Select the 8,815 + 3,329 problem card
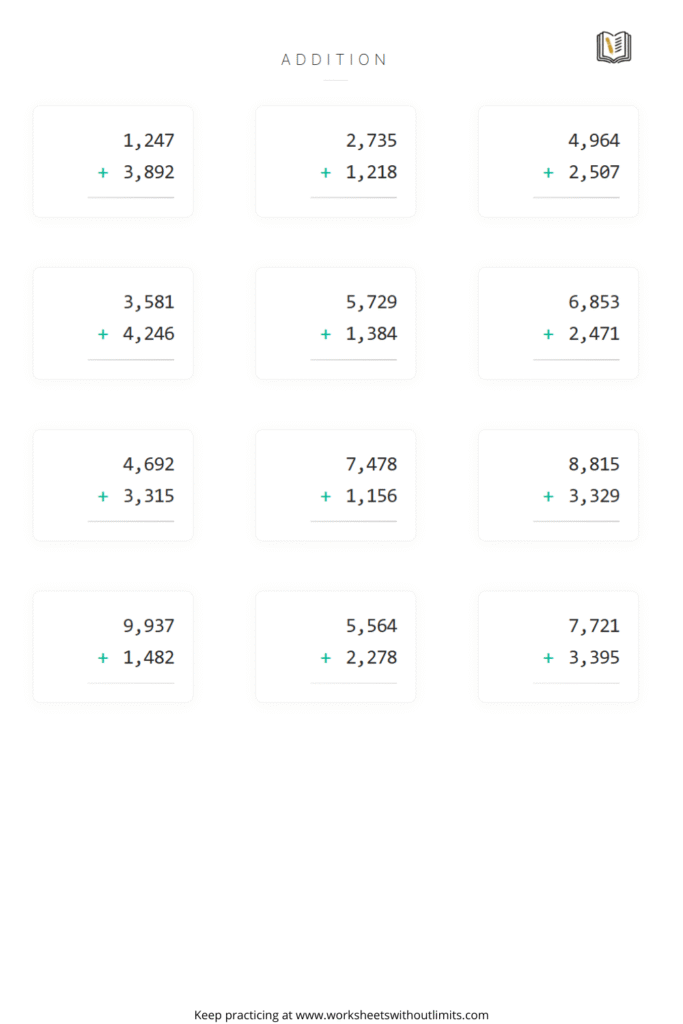683x1024 pixels. coord(558,485)
